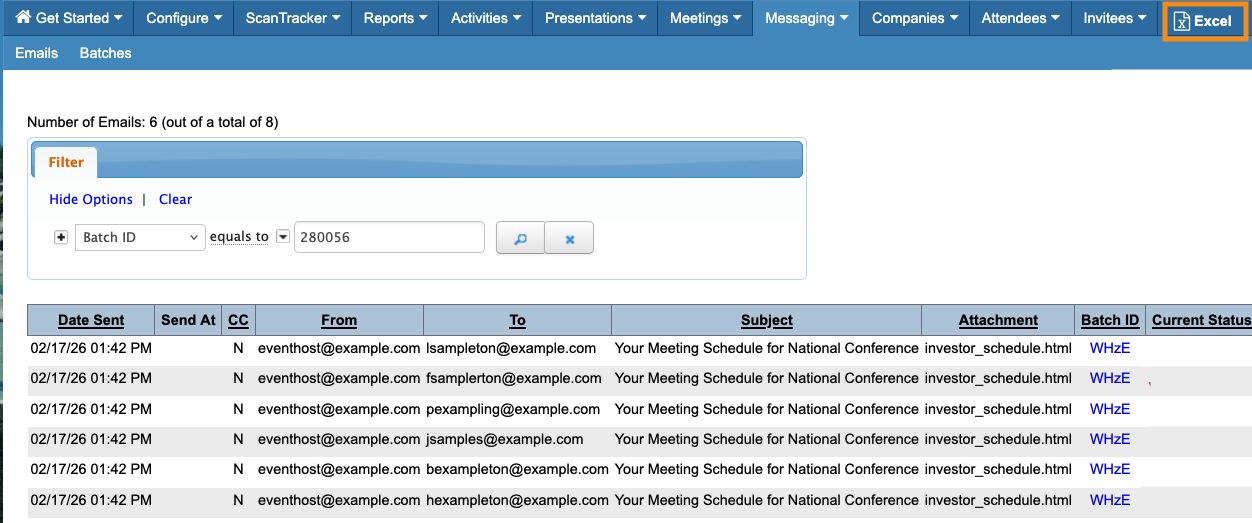
Task: Open the ScanTracker menu
Action: tap(293, 18)
